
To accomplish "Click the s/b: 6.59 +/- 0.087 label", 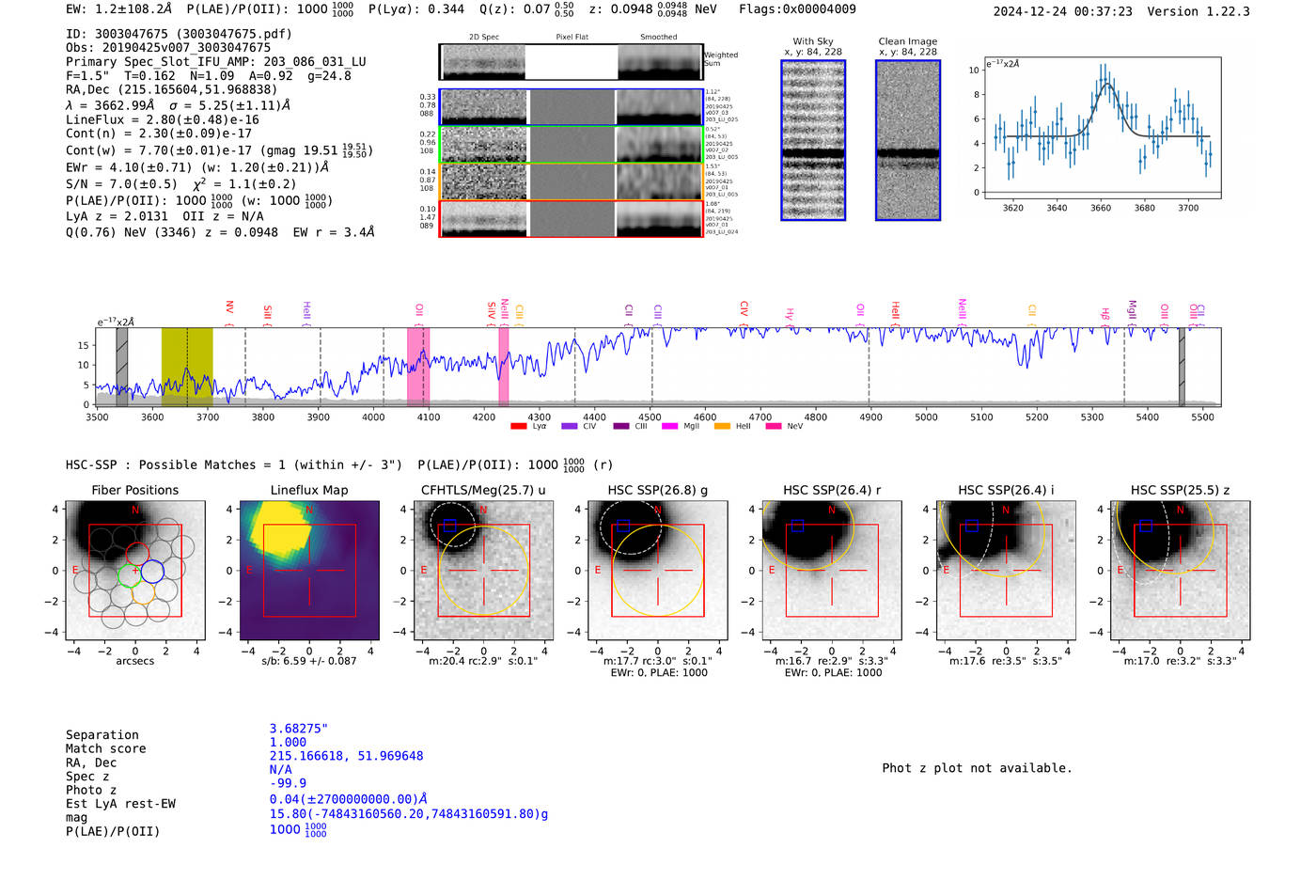I will click(309, 661).
